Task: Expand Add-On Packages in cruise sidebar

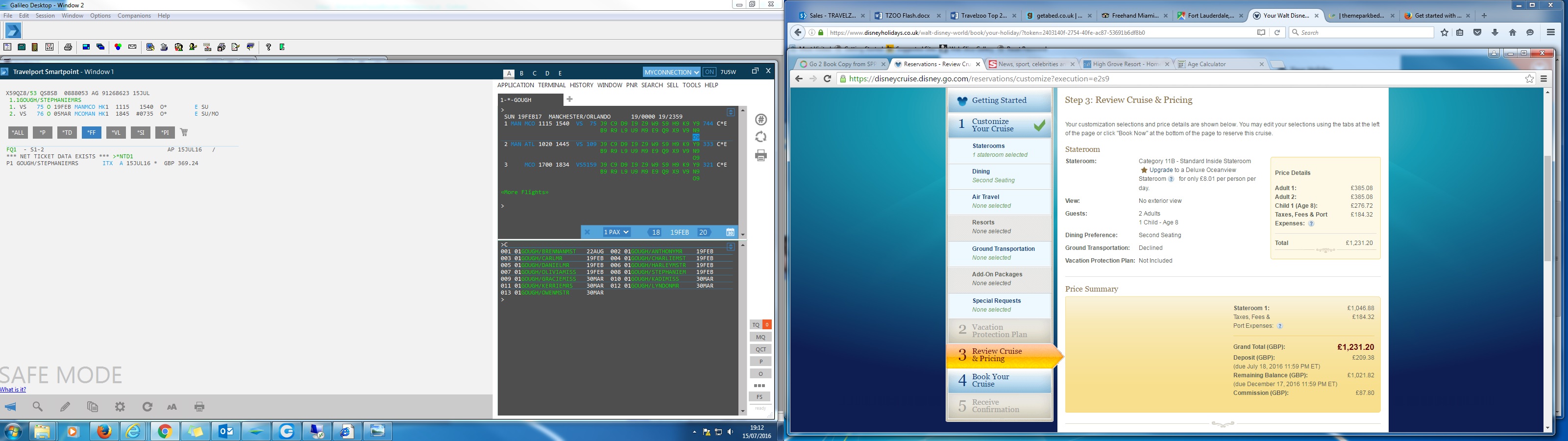Action: coord(1000,279)
